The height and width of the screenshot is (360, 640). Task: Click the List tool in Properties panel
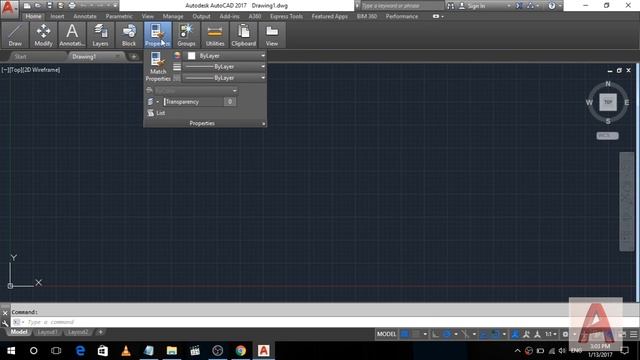click(156, 113)
